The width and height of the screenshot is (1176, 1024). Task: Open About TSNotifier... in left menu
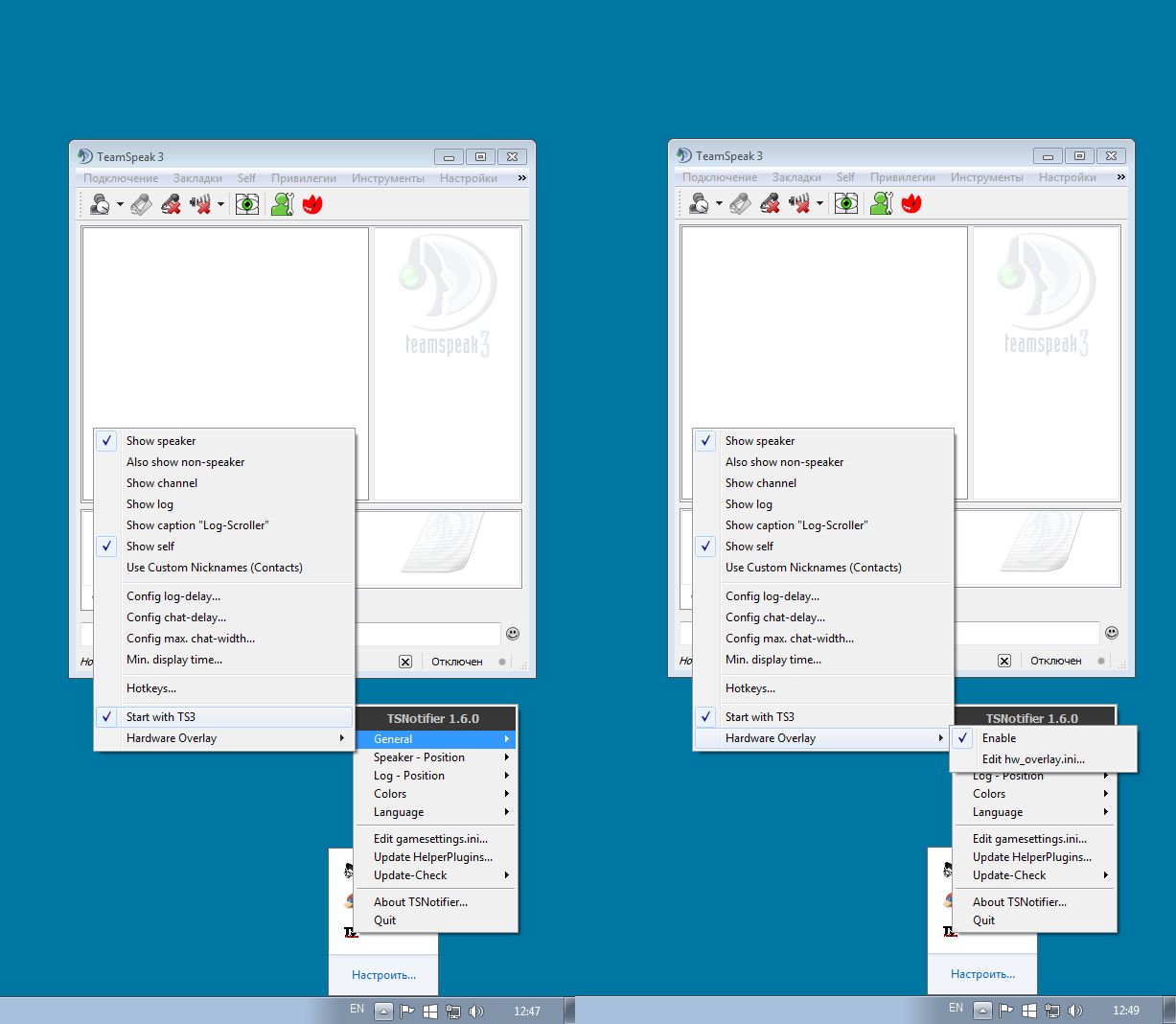436,902
